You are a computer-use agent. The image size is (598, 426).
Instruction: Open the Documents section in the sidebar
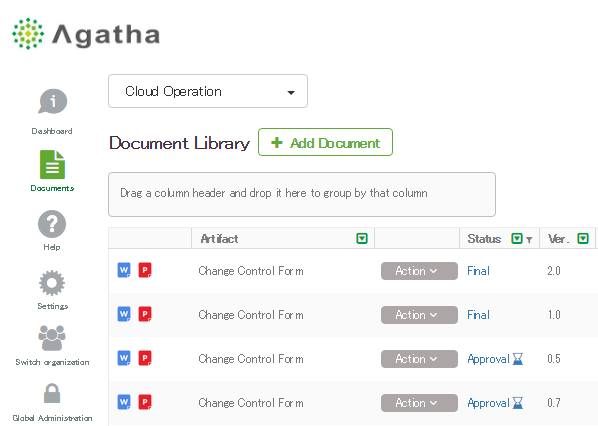(x=52, y=170)
